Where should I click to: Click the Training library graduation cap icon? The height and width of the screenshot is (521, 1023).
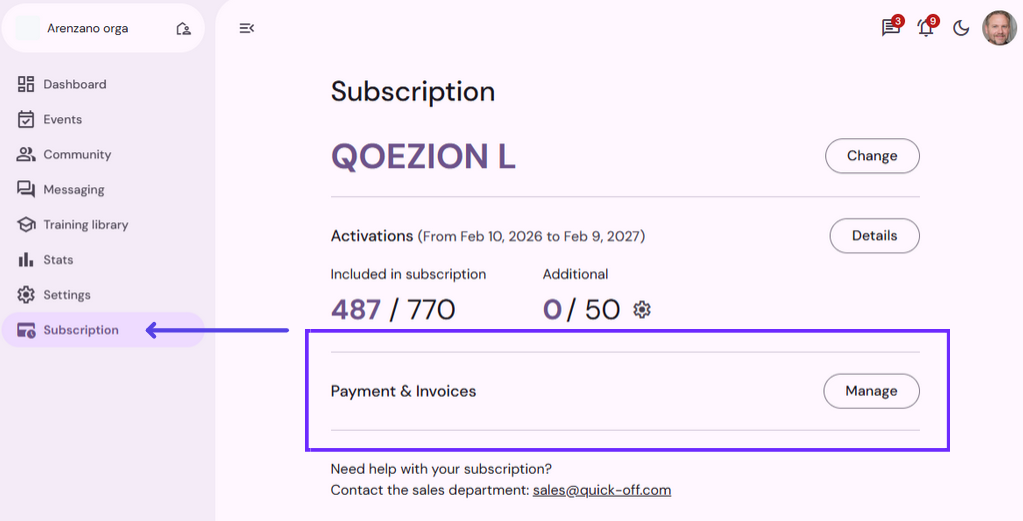[26, 224]
